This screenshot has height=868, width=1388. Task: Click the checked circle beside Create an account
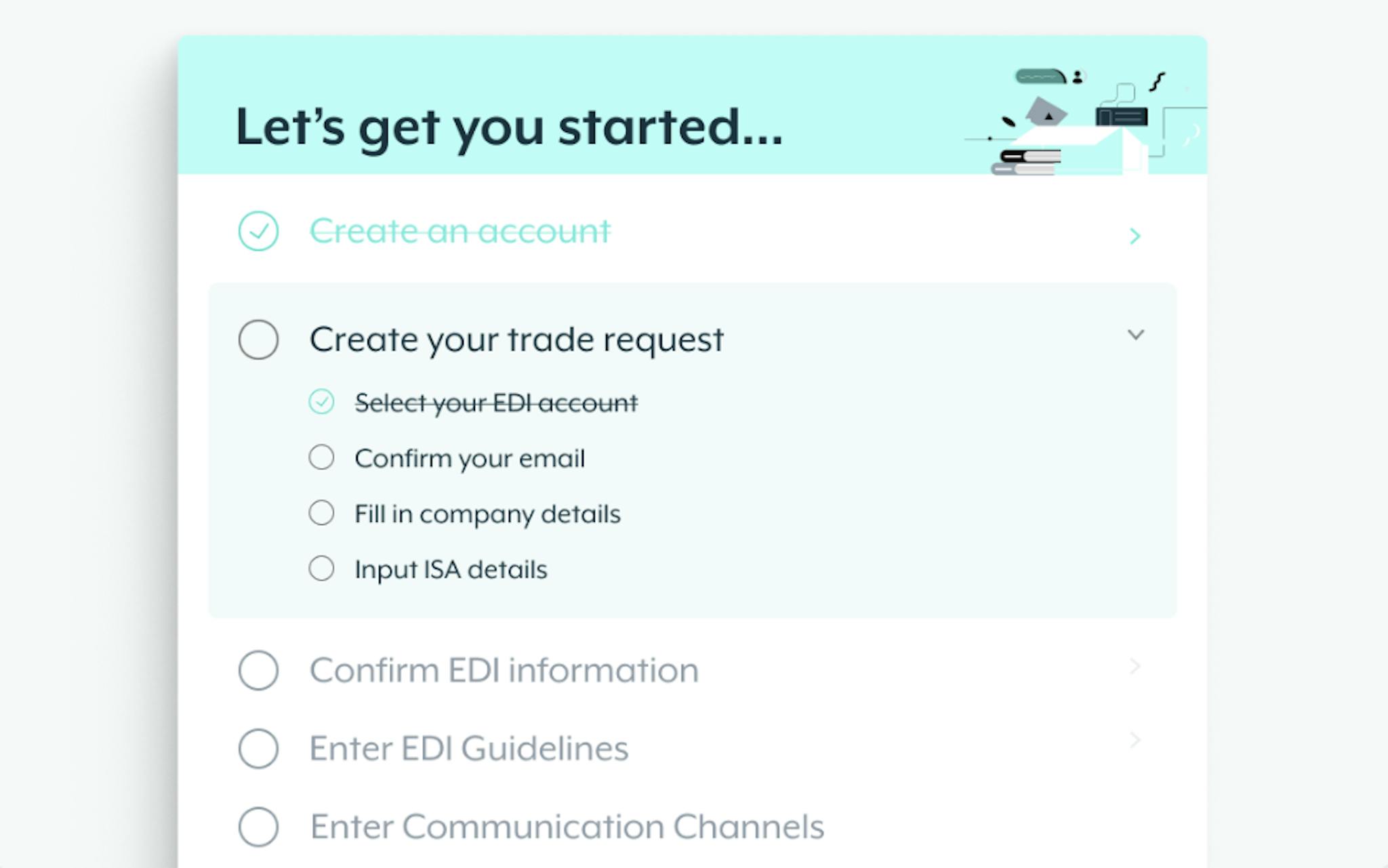click(258, 231)
